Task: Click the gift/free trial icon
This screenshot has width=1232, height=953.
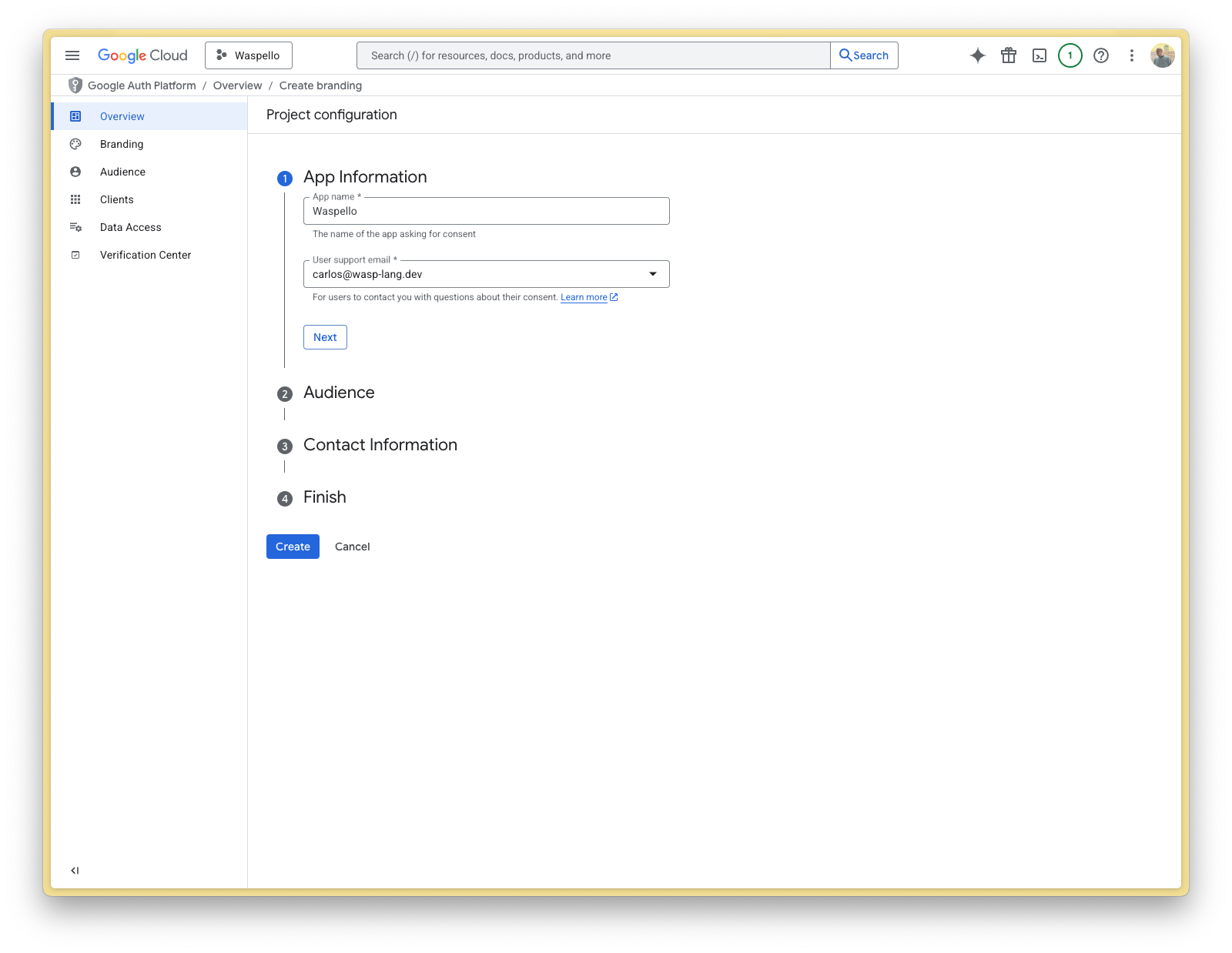Action: [x=1009, y=55]
